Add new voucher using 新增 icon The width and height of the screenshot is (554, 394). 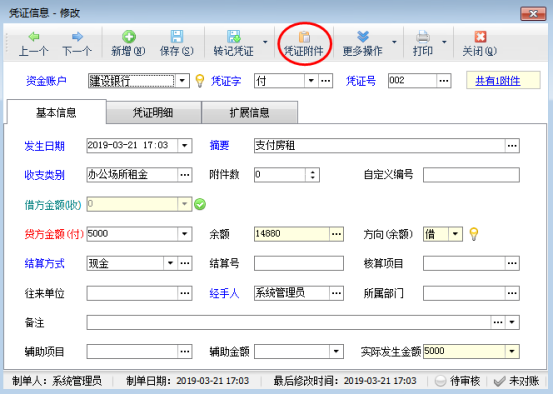(129, 36)
